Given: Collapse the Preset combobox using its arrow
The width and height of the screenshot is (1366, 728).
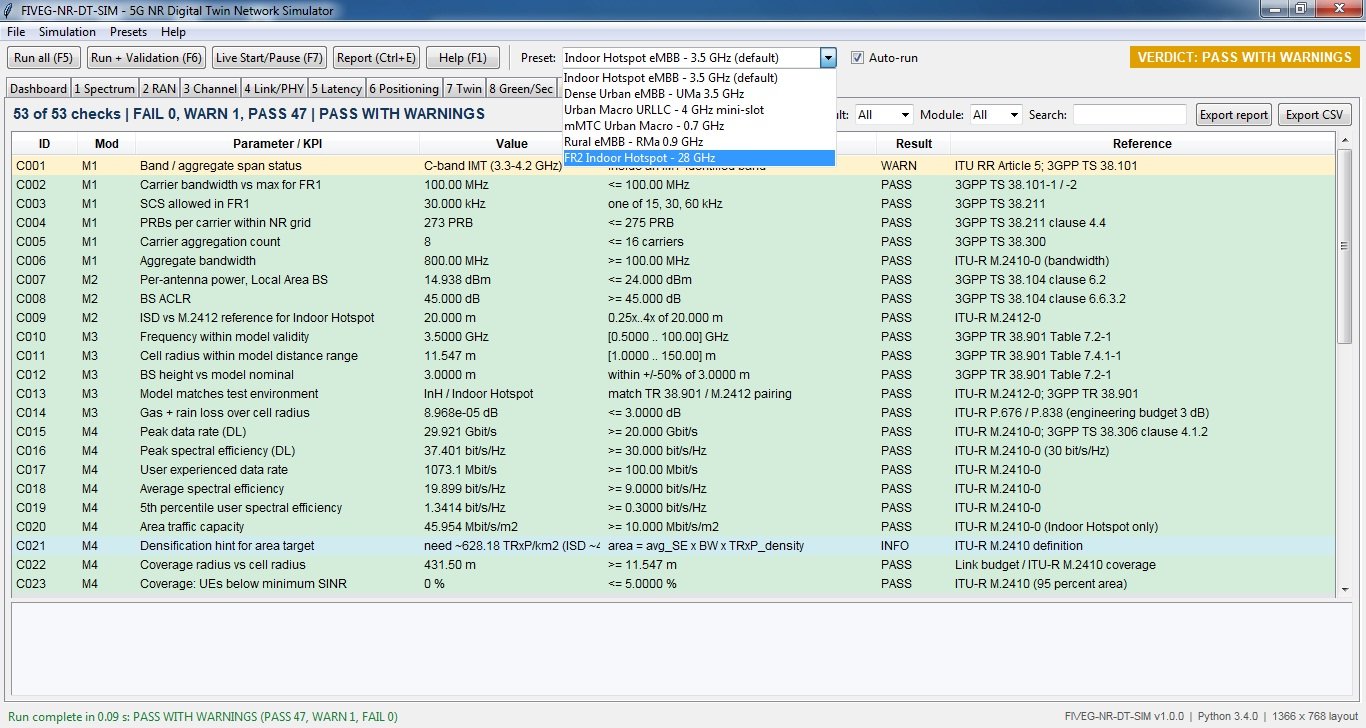Looking at the screenshot, I should pos(828,58).
